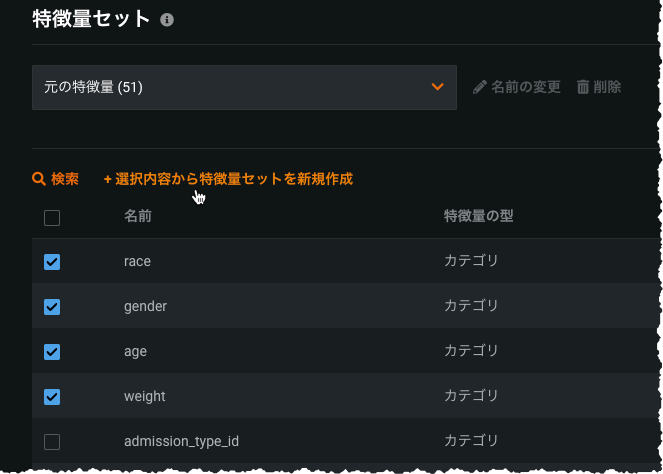This screenshot has width=663, height=474.
Task: Click 選択内容から特徴量セットを新規作成 link
Action: pos(228,179)
